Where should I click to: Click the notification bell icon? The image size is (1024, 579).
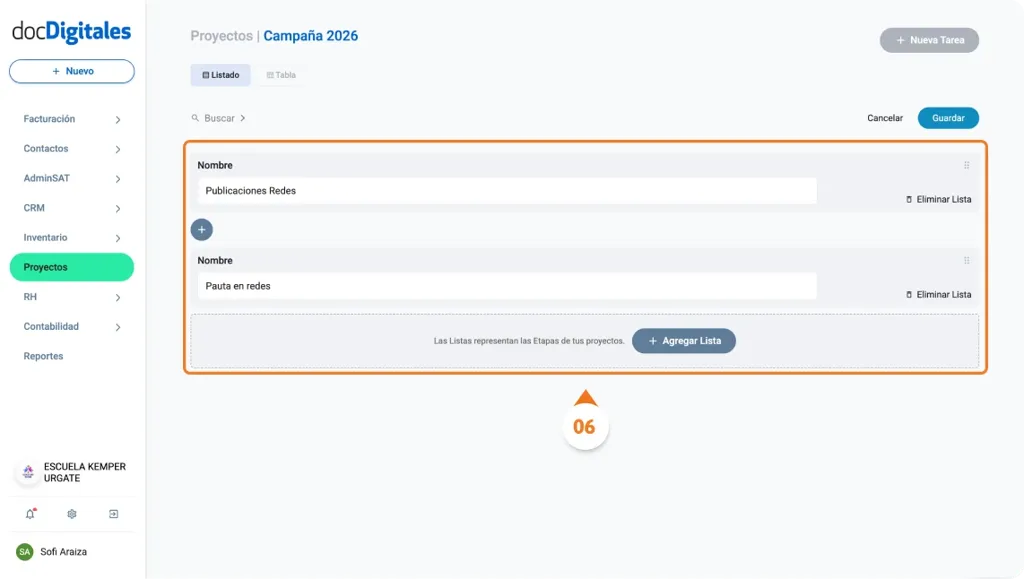pos(28,513)
